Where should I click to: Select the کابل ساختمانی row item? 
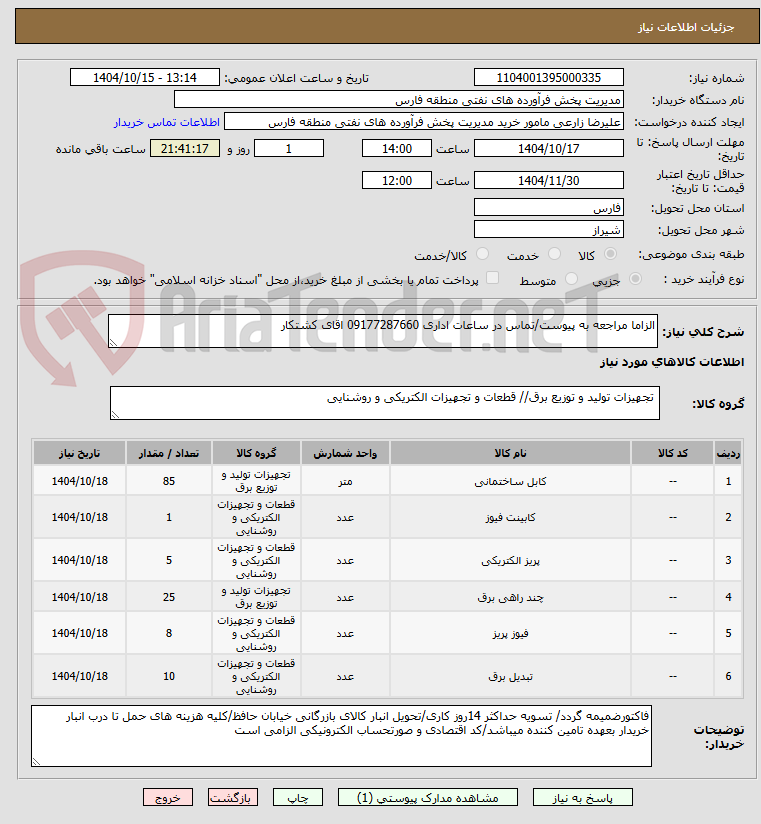tap(388, 481)
